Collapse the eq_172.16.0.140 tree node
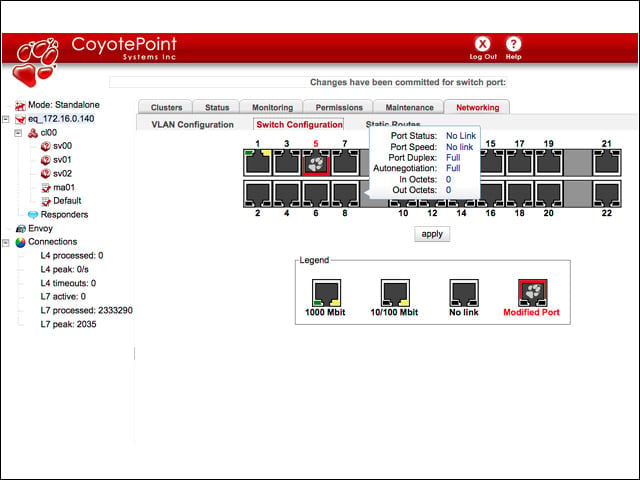 (6, 119)
